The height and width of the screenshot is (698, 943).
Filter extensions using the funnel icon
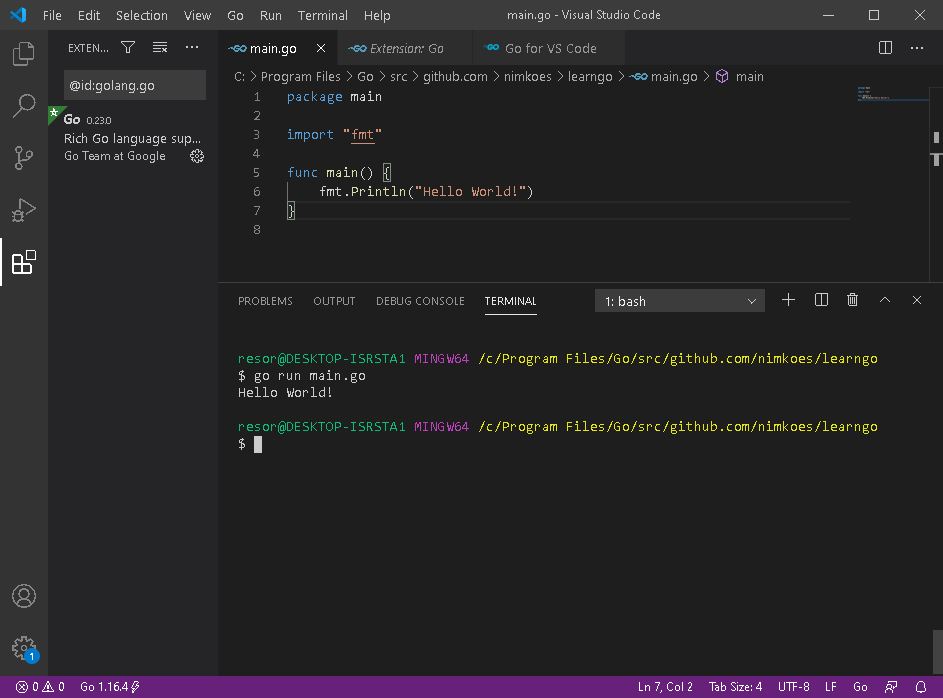[128, 47]
